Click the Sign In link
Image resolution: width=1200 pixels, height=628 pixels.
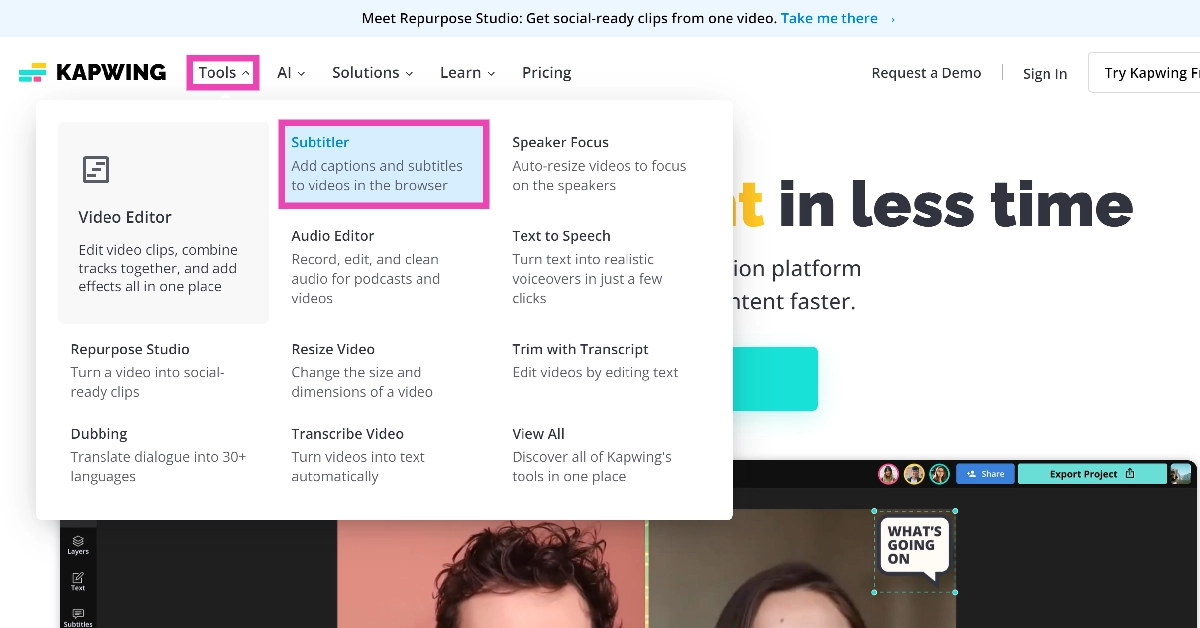tap(1044, 73)
